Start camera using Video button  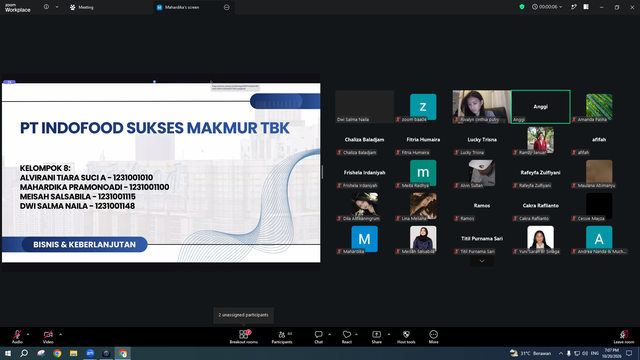tap(48, 337)
